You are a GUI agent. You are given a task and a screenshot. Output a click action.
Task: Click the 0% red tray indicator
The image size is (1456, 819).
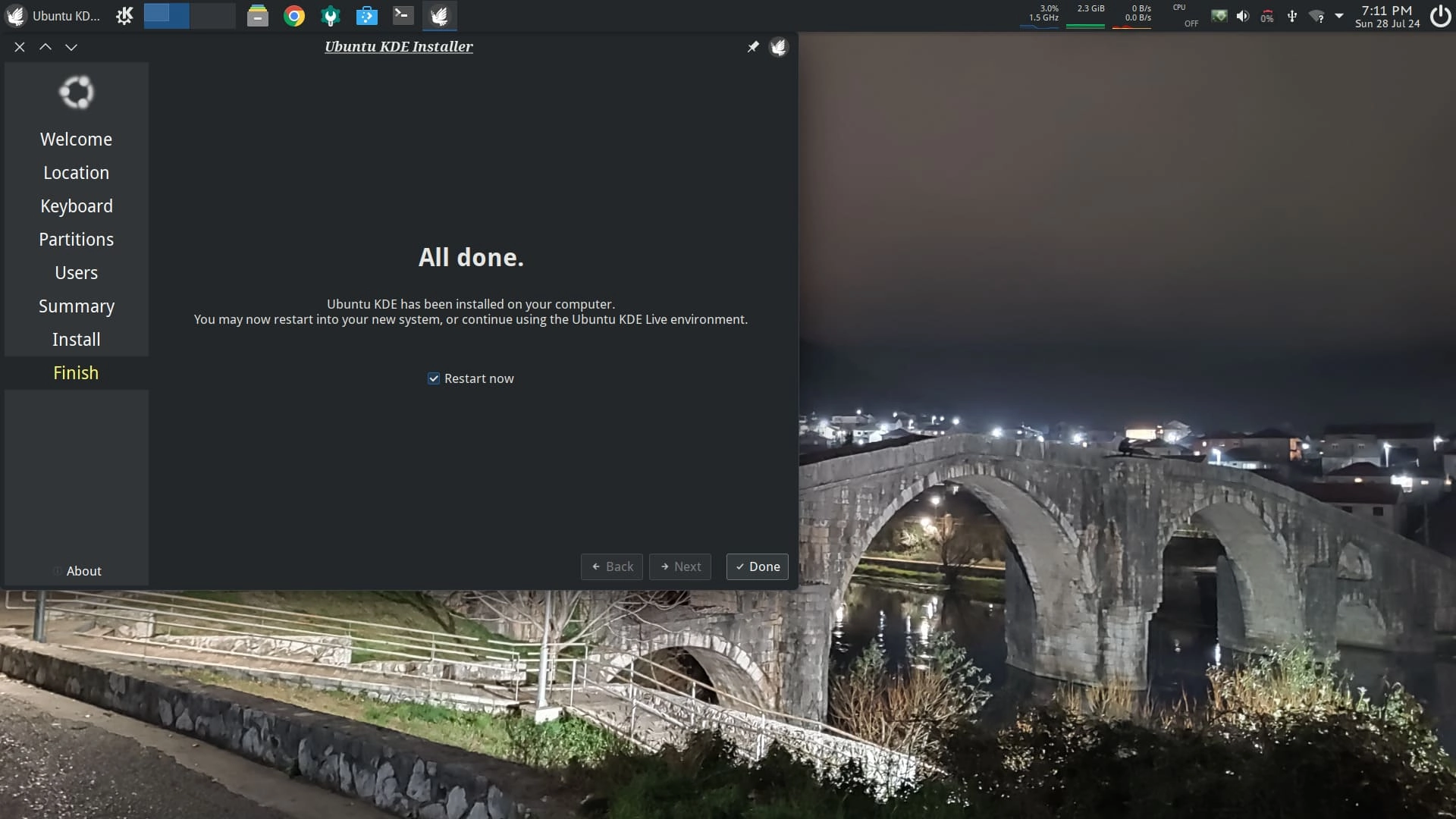[x=1267, y=16]
